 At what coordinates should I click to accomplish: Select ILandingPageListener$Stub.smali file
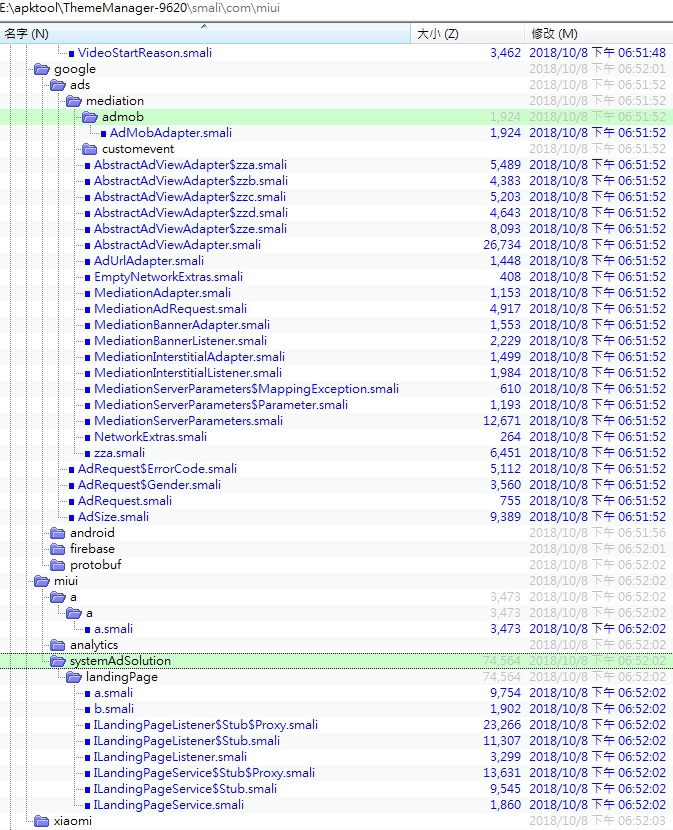(x=187, y=741)
